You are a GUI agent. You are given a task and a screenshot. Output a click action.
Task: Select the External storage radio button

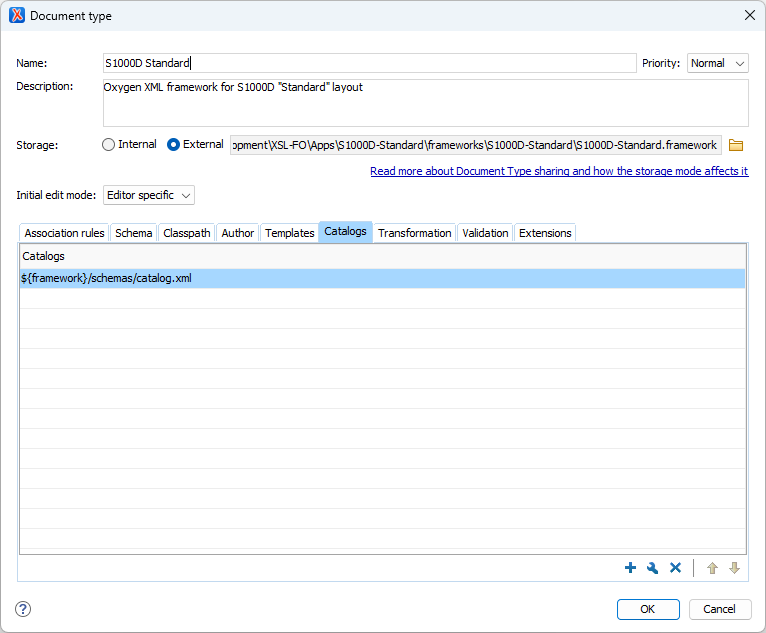click(x=174, y=145)
